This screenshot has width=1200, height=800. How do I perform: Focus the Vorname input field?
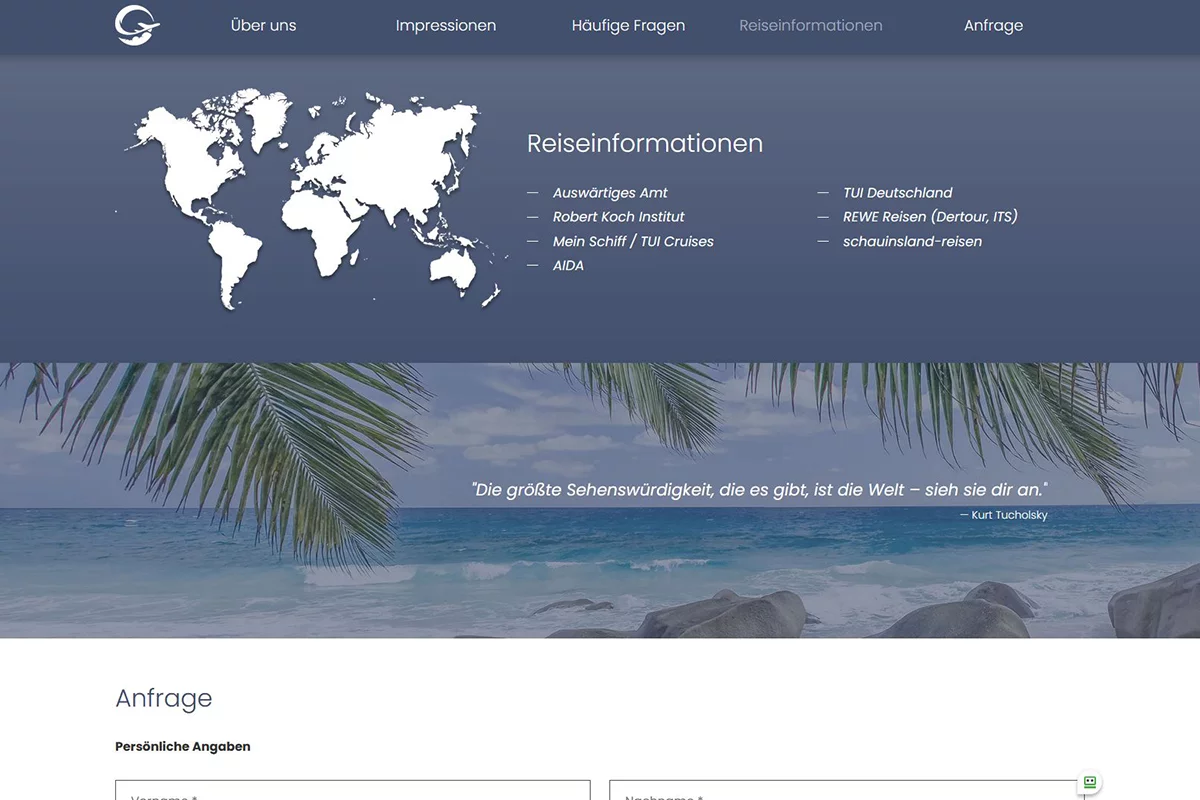(x=353, y=790)
